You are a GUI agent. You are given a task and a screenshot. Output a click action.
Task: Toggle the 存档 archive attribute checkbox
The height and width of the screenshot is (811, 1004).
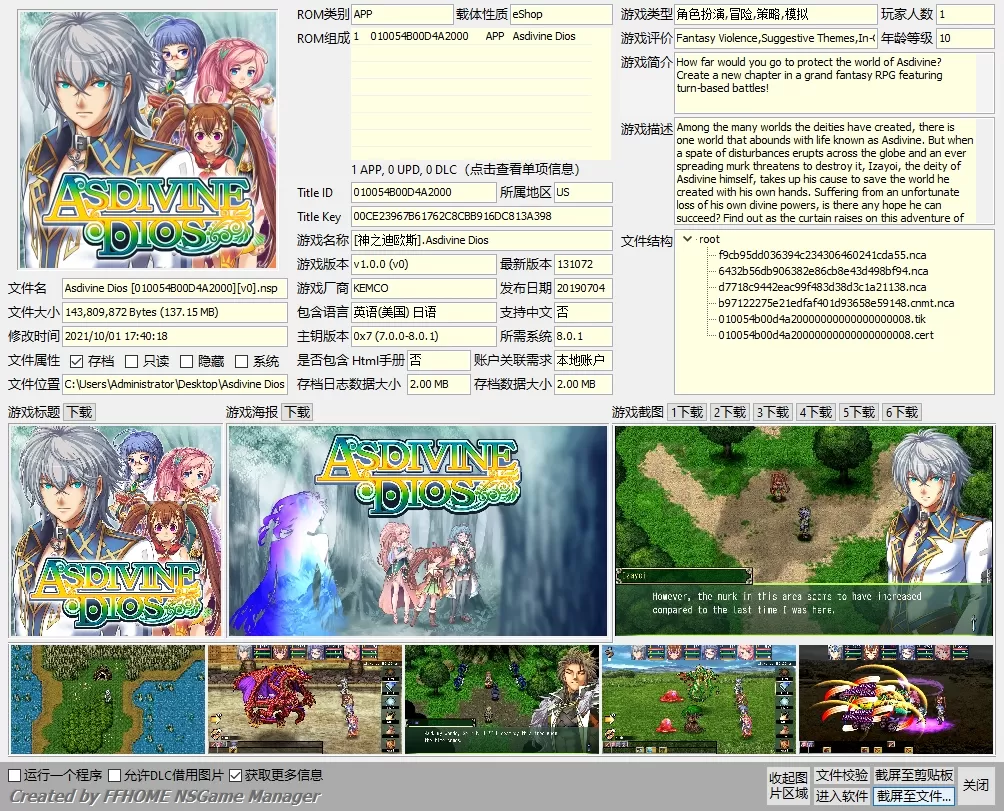76,362
